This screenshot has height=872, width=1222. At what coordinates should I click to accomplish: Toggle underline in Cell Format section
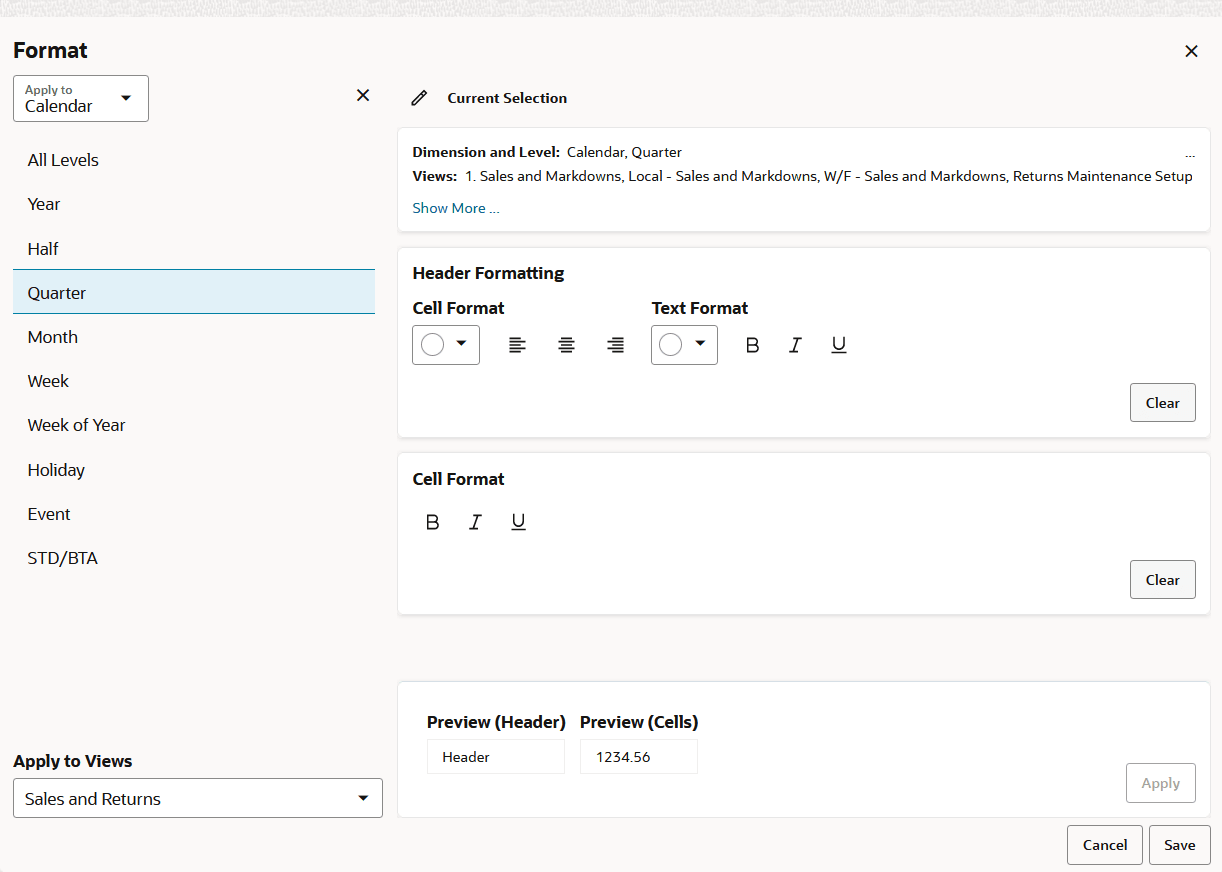point(518,522)
